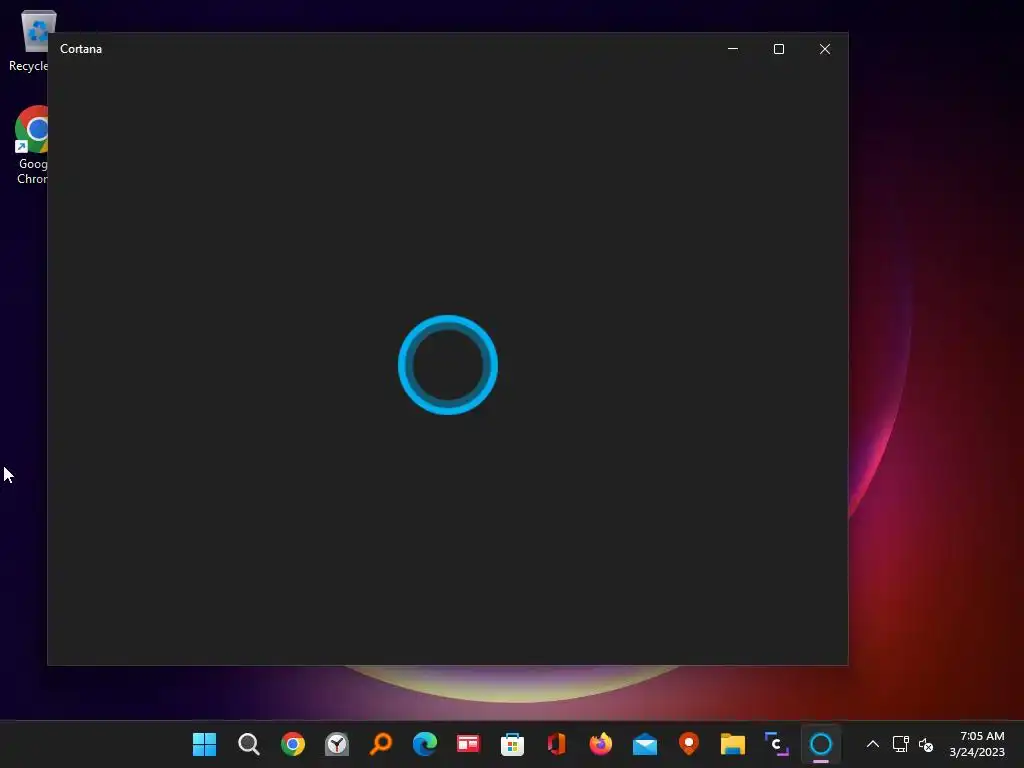Click the muted volume tray icon
The height and width of the screenshot is (768, 1024).
point(926,744)
